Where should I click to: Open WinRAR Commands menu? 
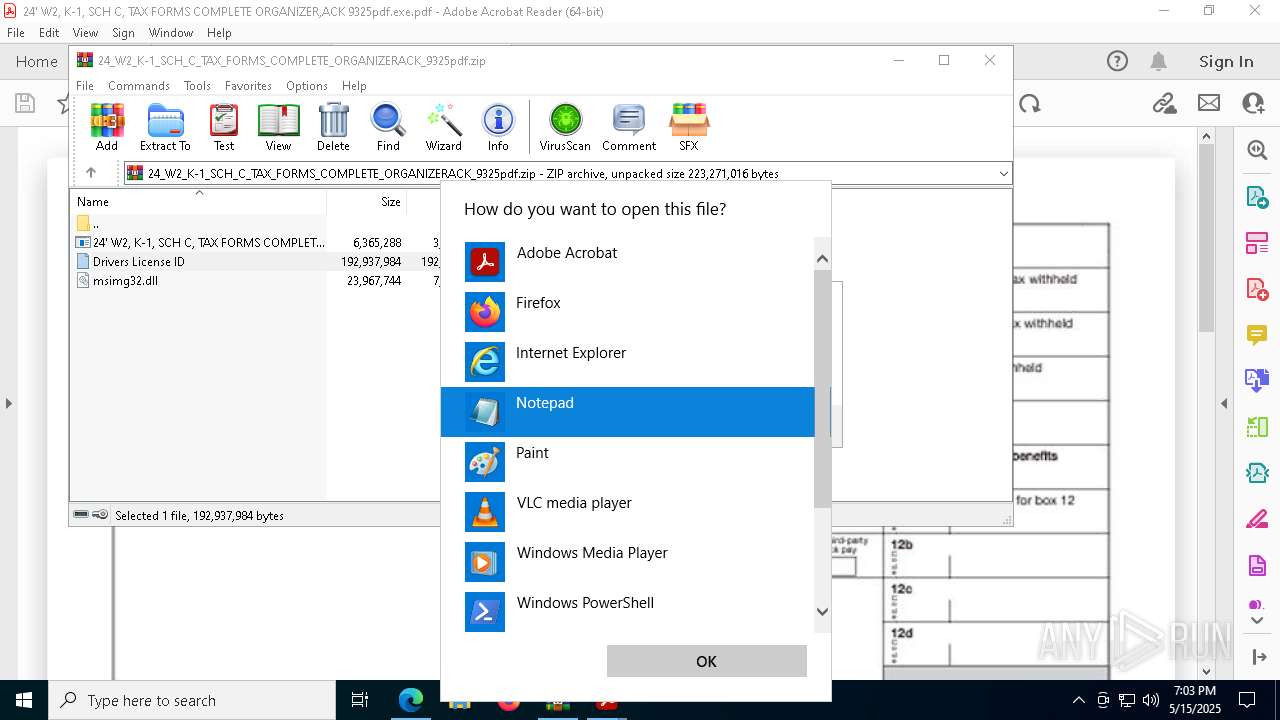pyautogui.click(x=139, y=86)
